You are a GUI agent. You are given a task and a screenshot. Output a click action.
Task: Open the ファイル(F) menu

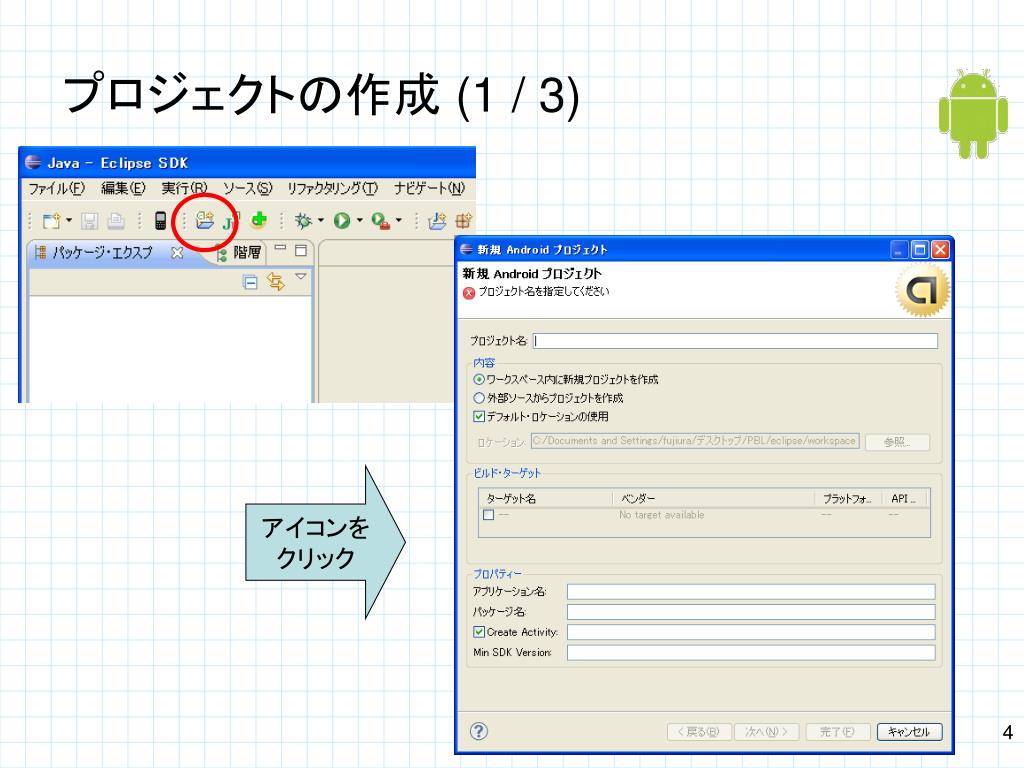click(56, 189)
